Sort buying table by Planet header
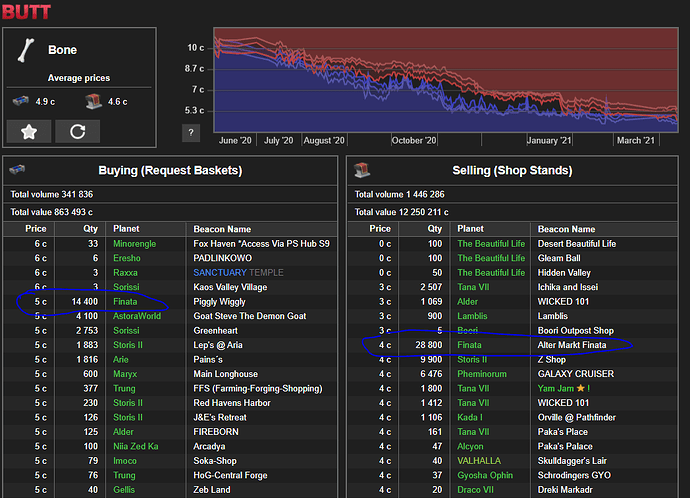690x498 pixels. coord(126,229)
